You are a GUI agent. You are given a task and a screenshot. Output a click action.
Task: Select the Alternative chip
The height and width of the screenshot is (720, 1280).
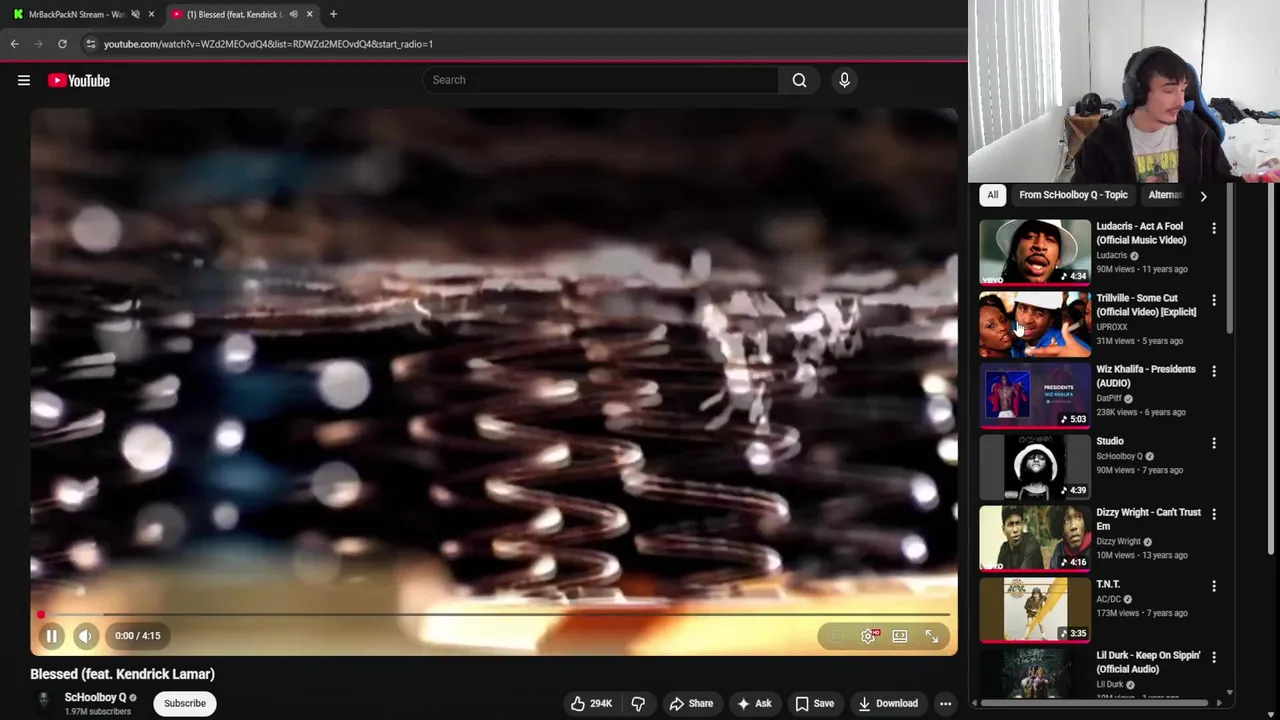[1166, 195]
